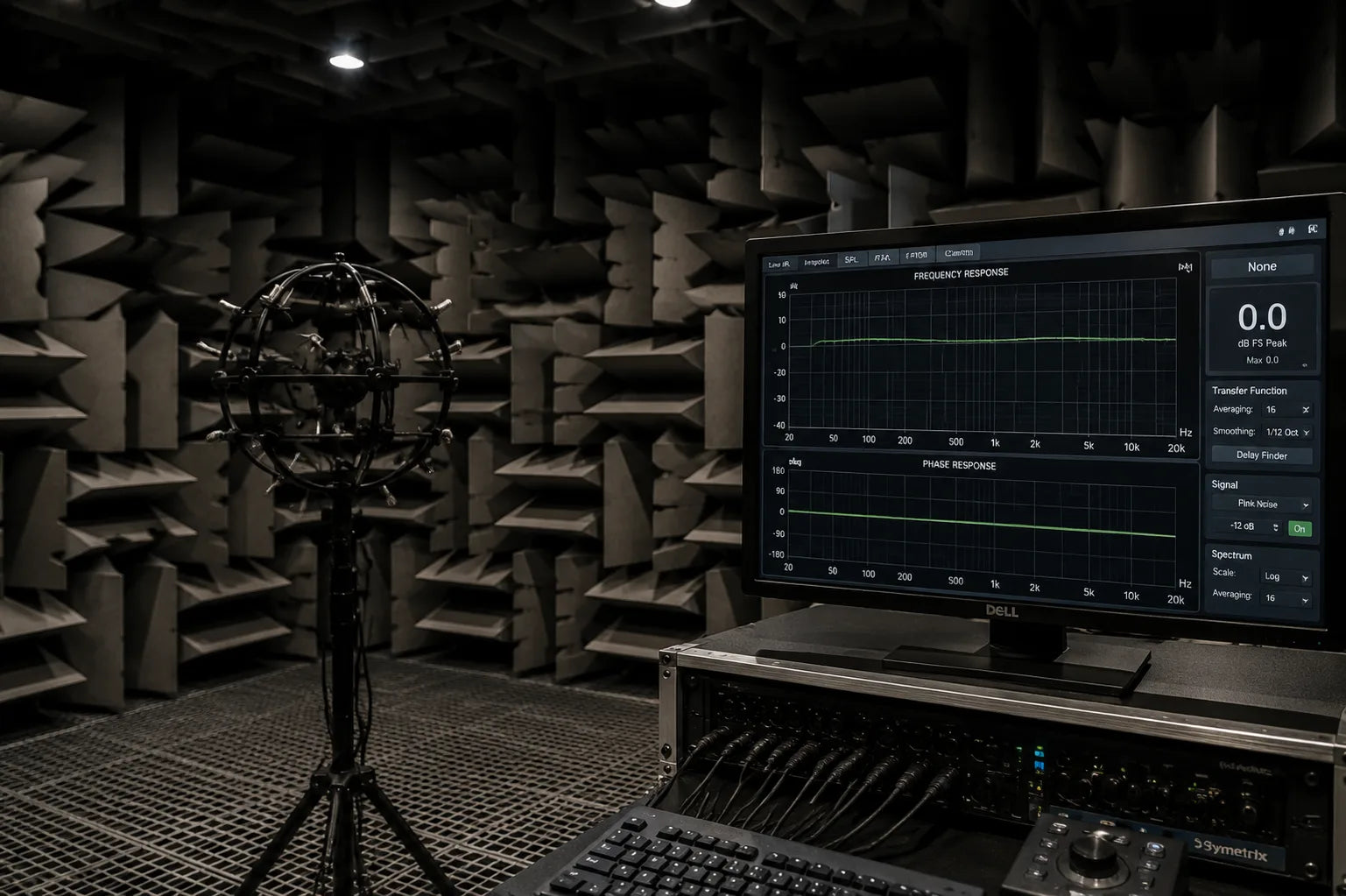Viewport: 1346px width, 896px height.
Task: Click the 1k label on Frequency Response axis
Action: [x=995, y=443]
